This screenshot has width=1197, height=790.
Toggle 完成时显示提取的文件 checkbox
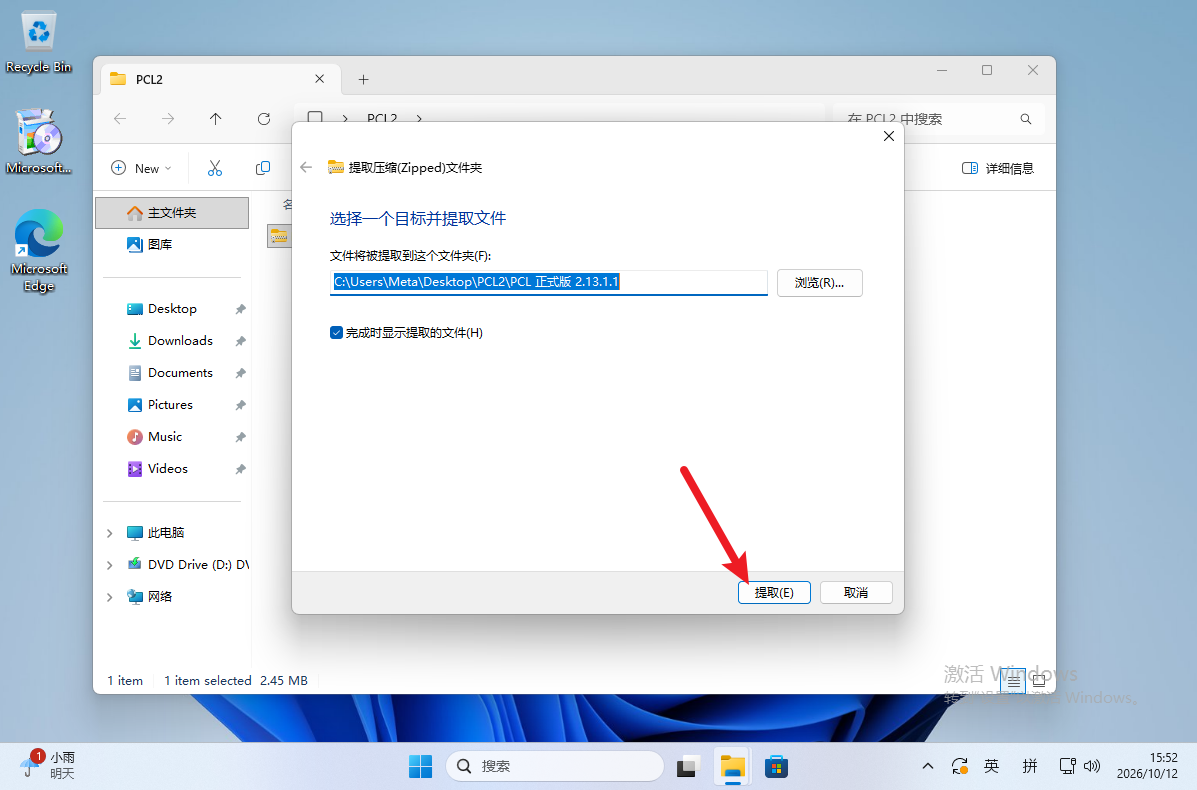pyautogui.click(x=336, y=333)
